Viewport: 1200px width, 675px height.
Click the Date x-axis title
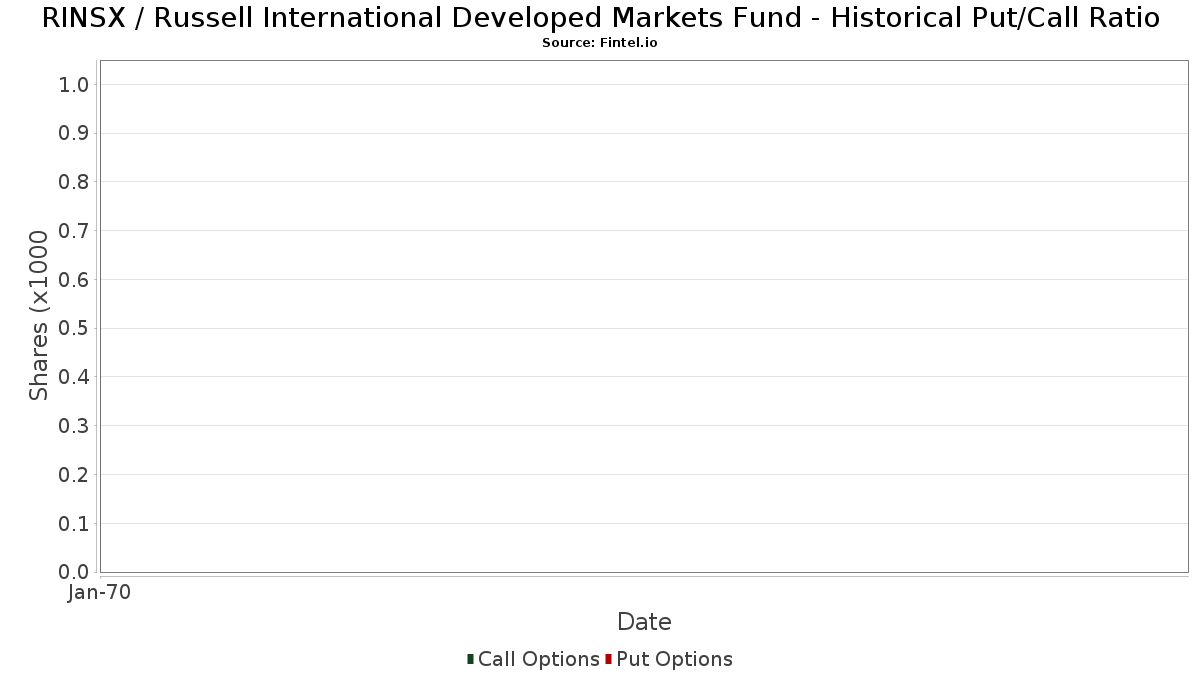pyautogui.click(x=644, y=622)
